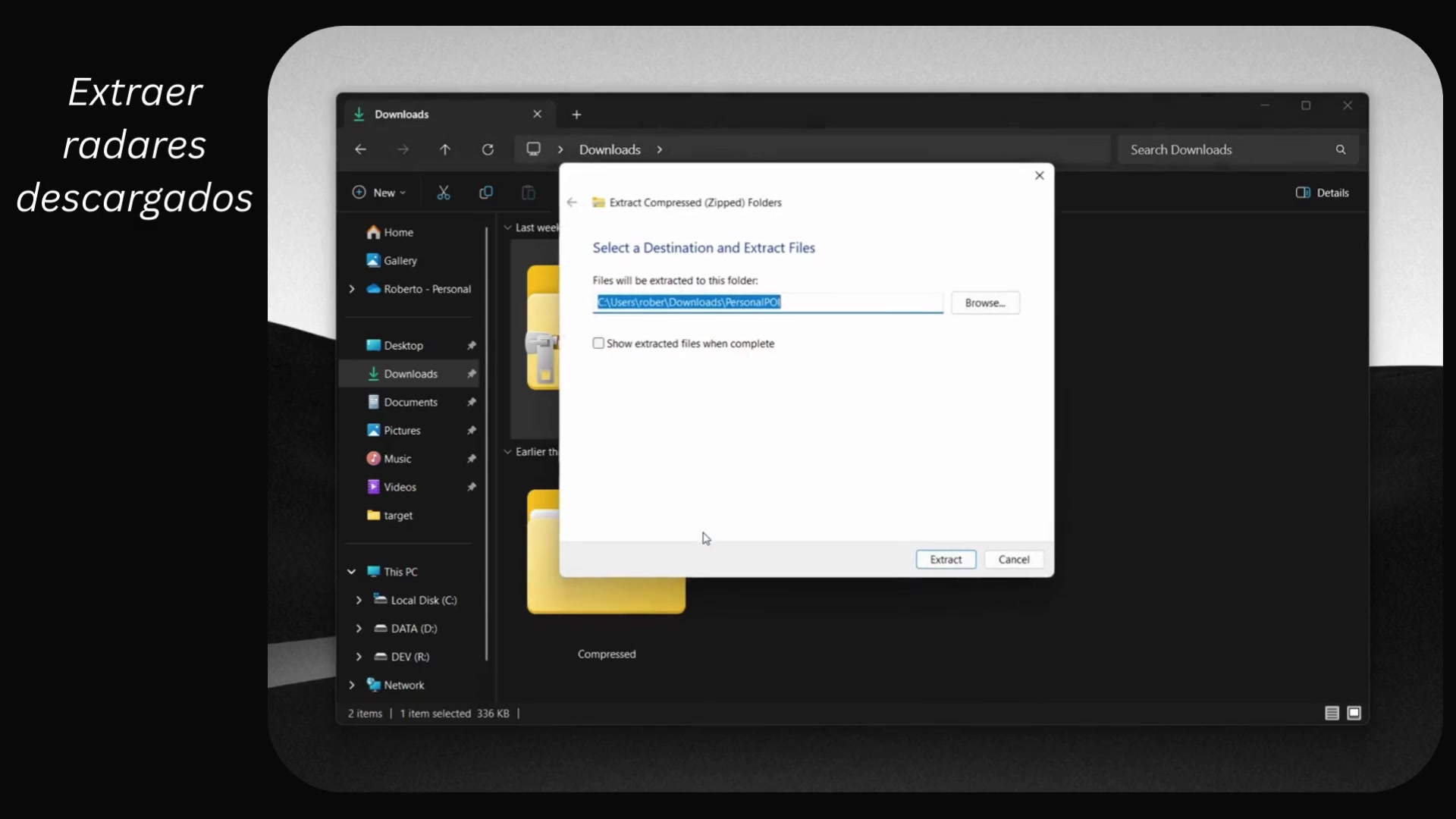
Task: Enable Show extracted files when complete
Action: coord(598,344)
